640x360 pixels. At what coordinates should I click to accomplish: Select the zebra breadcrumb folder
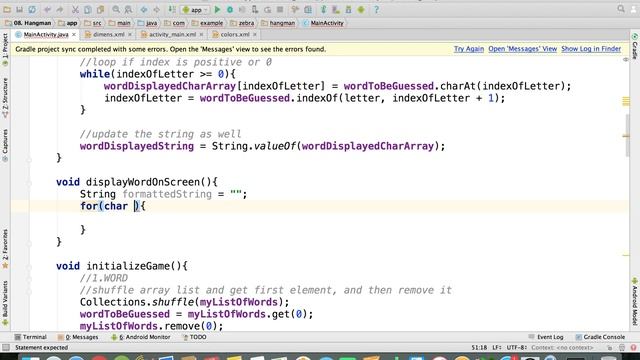point(242,23)
